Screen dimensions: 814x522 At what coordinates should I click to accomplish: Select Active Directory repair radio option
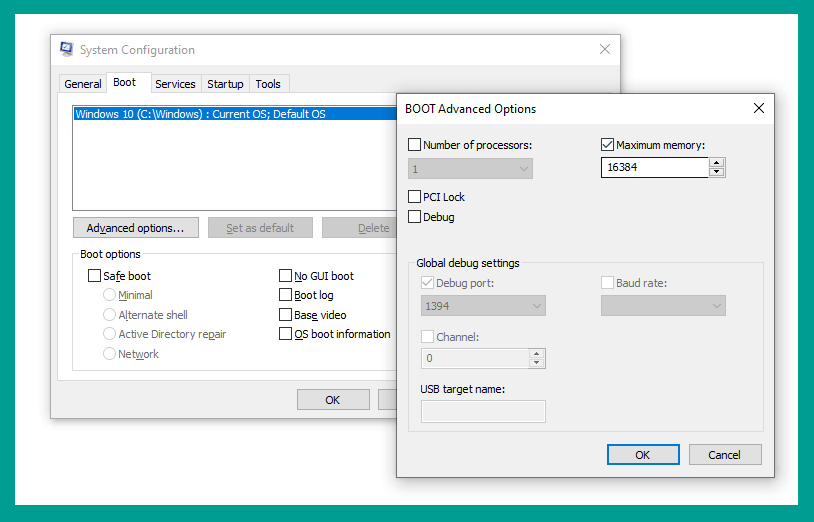[109, 334]
